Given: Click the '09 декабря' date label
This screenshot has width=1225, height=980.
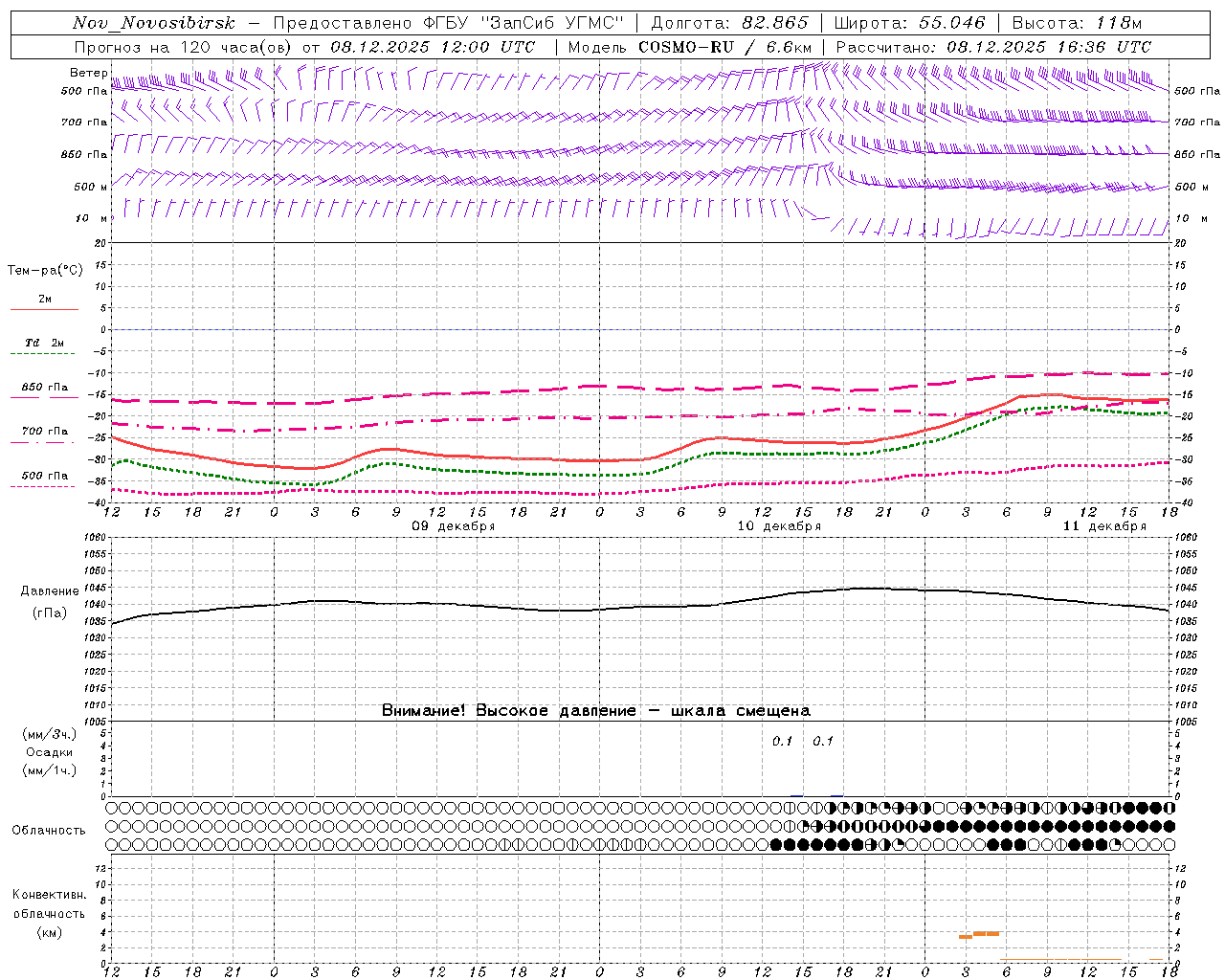Looking at the screenshot, I should tap(454, 526).
